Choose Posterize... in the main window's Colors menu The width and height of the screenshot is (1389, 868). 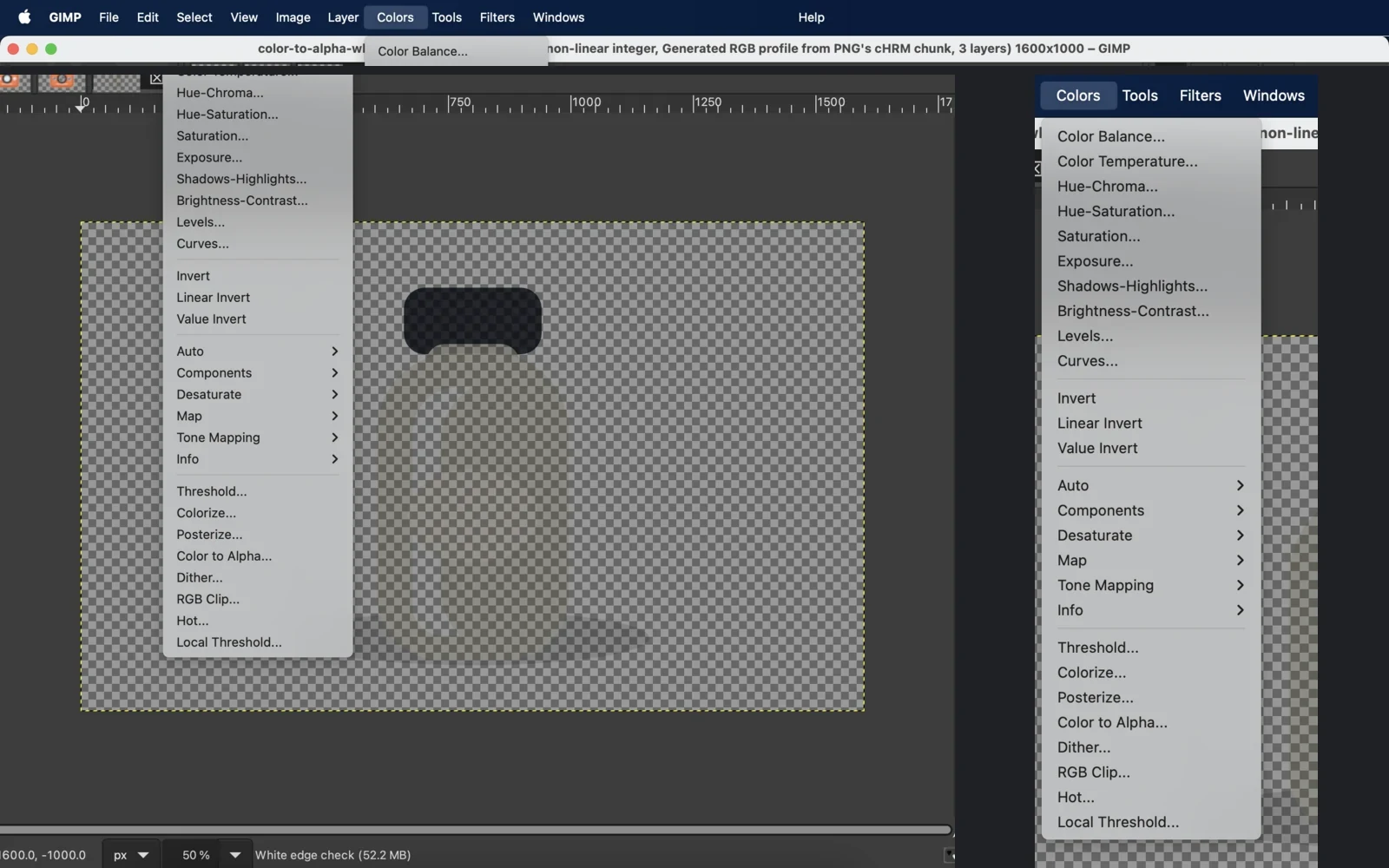pos(258,535)
